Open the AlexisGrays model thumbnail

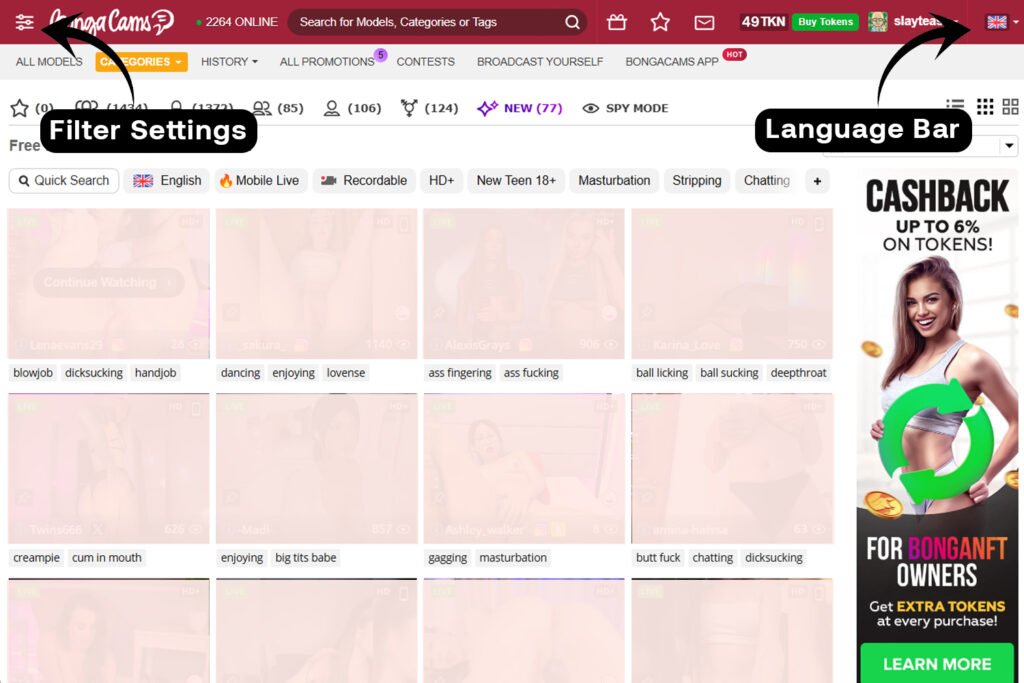[x=524, y=283]
